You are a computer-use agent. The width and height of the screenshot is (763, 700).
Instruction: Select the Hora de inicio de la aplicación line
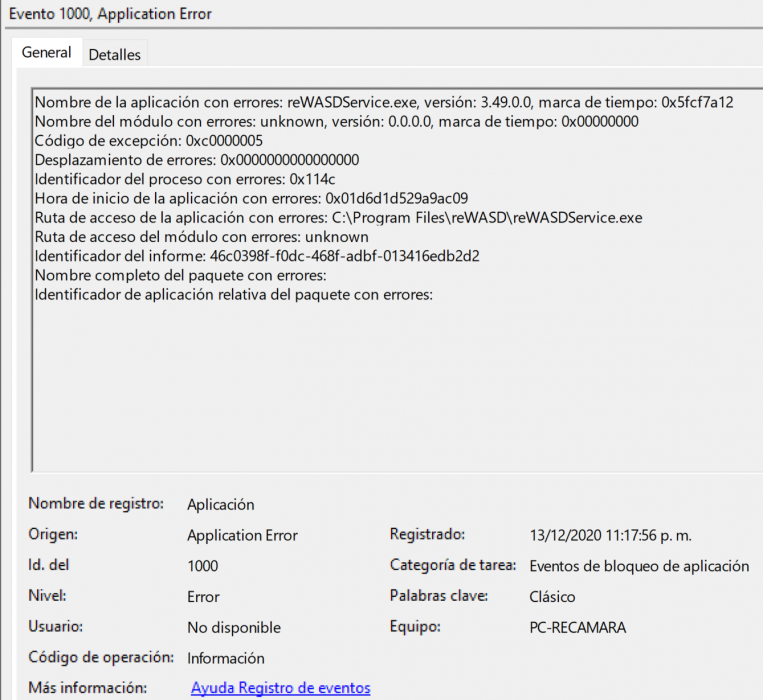click(251, 198)
